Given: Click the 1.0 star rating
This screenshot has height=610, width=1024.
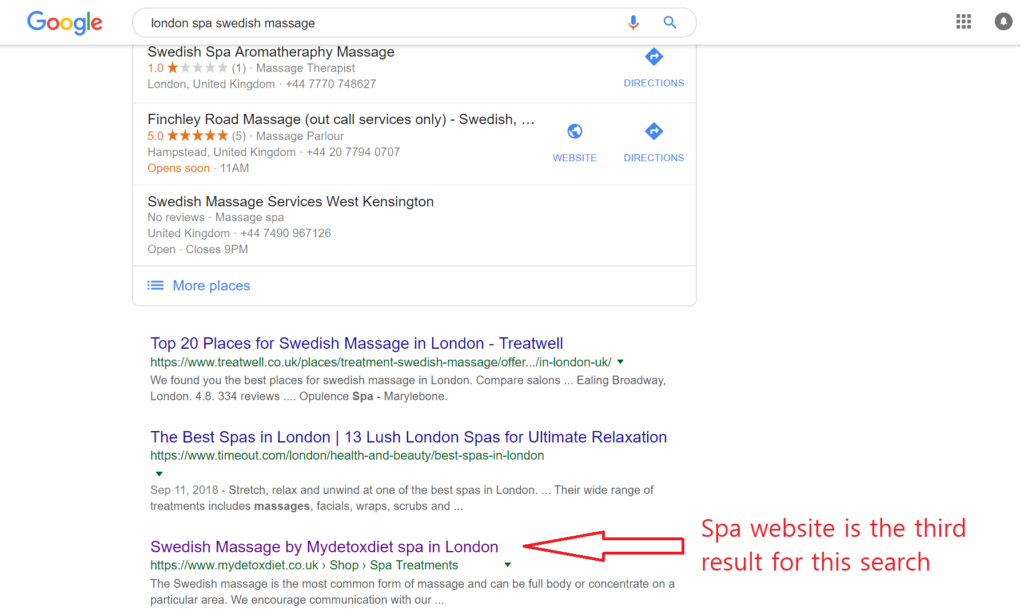Looking at the screenshot, I should point(188,68).
